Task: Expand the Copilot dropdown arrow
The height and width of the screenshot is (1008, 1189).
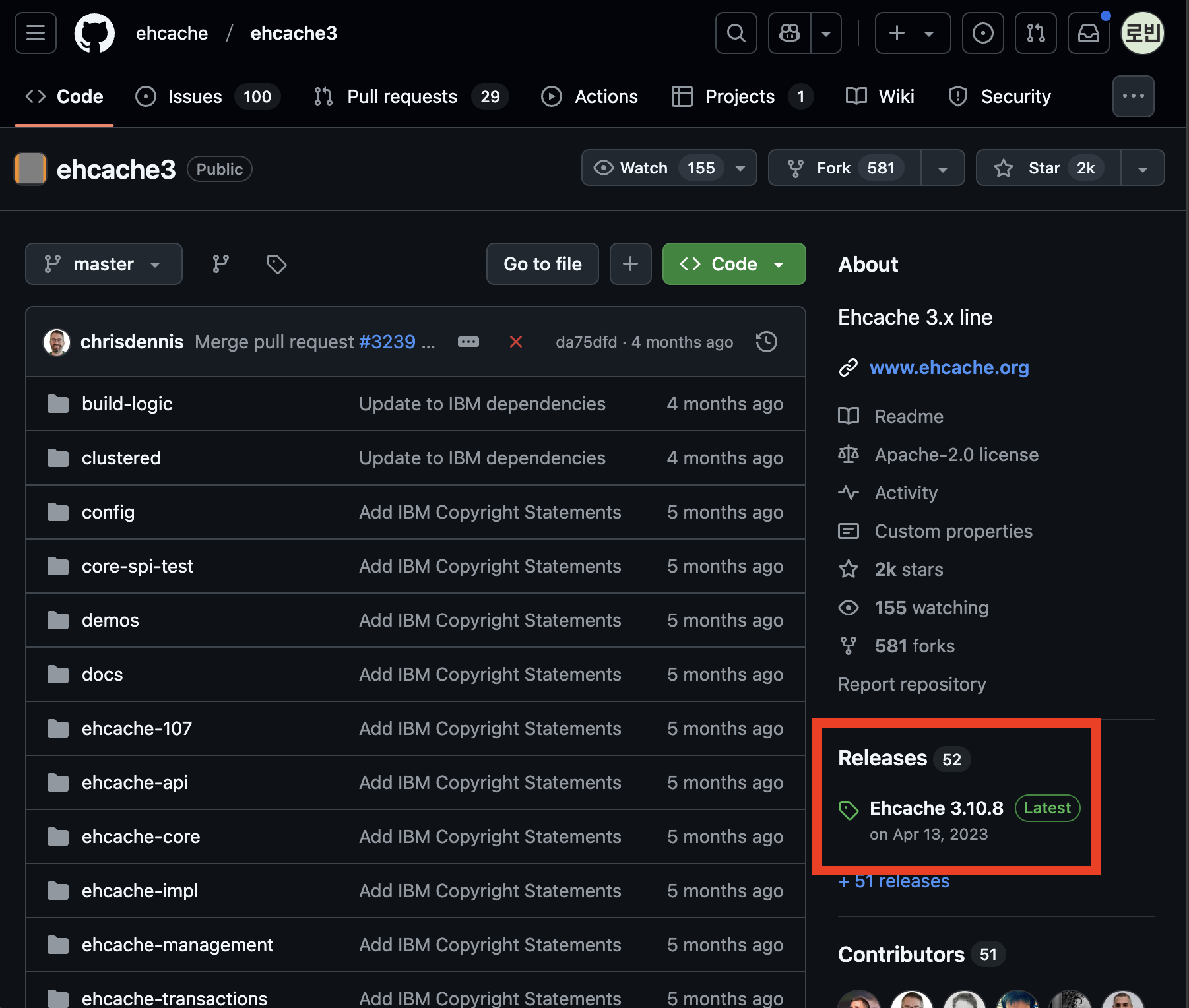Action: (826, 33)
